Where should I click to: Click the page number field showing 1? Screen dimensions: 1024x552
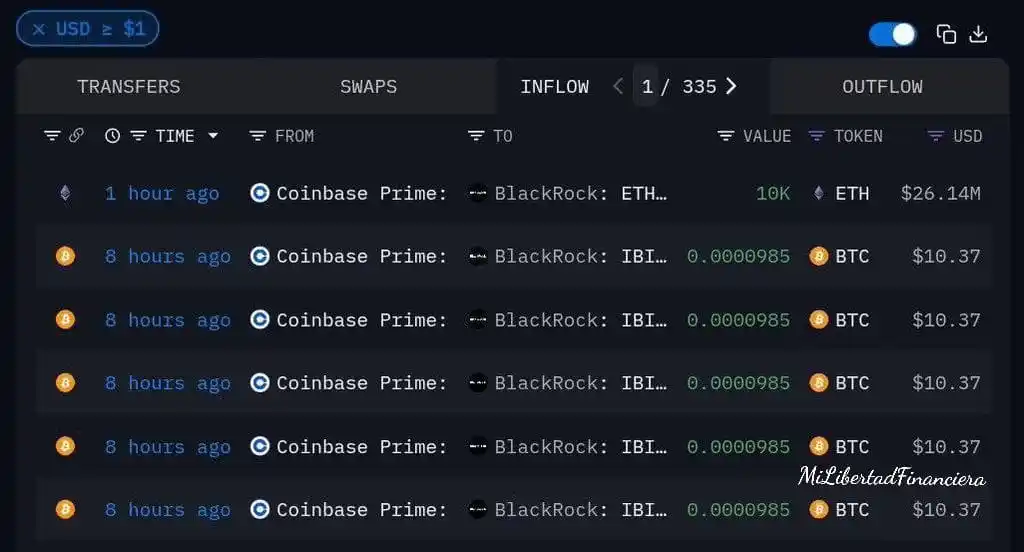pyautogui.click(x=647, y=86)
